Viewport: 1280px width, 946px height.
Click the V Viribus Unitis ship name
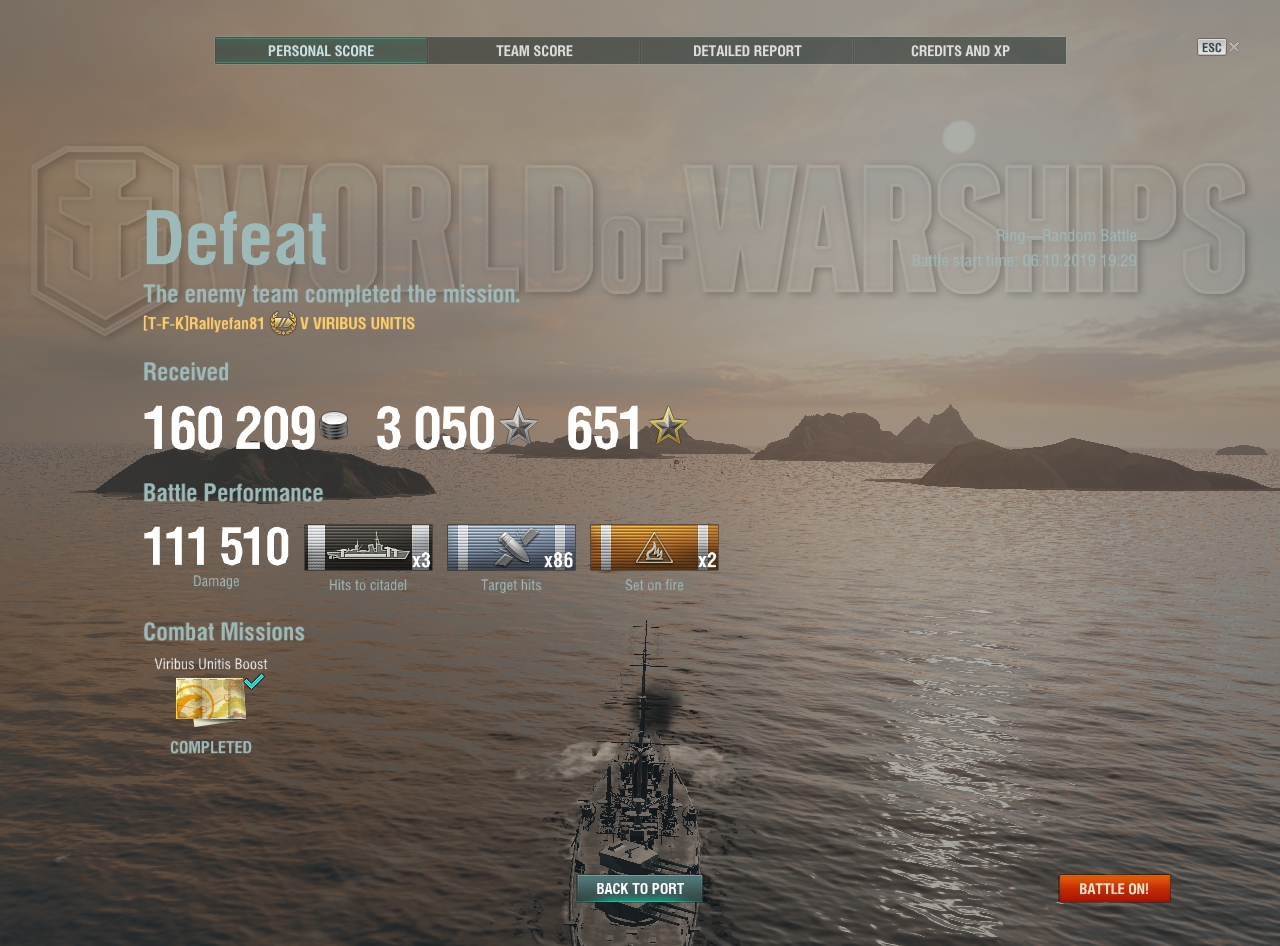coord(357,324)
